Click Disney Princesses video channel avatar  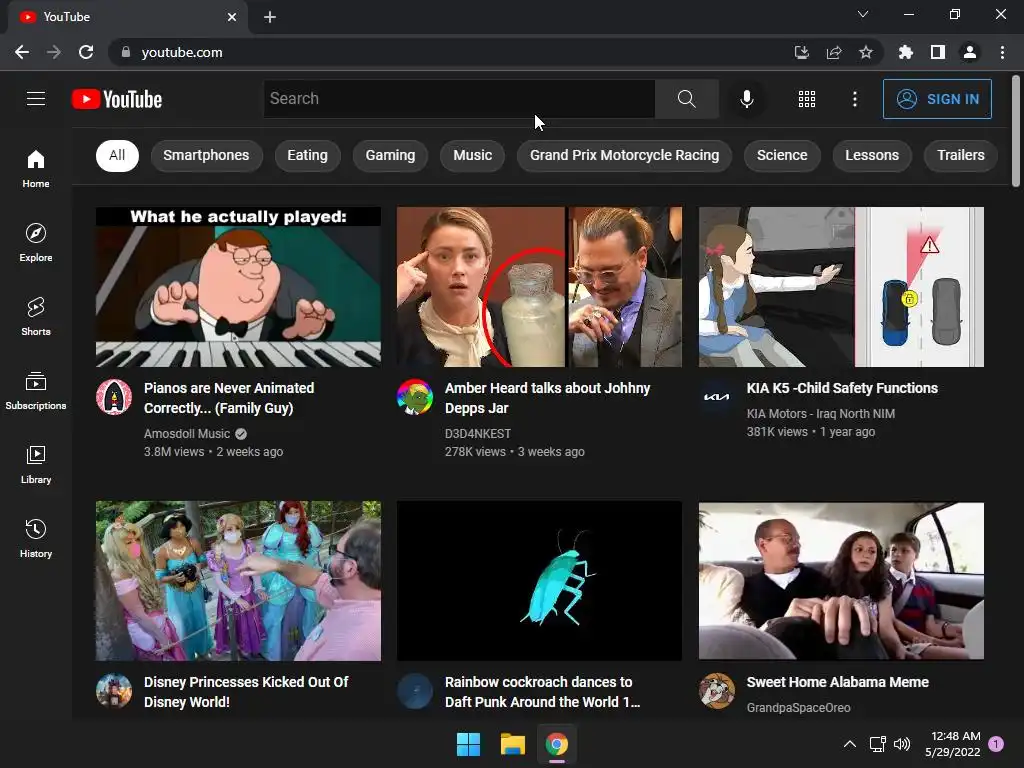(114, 690)
